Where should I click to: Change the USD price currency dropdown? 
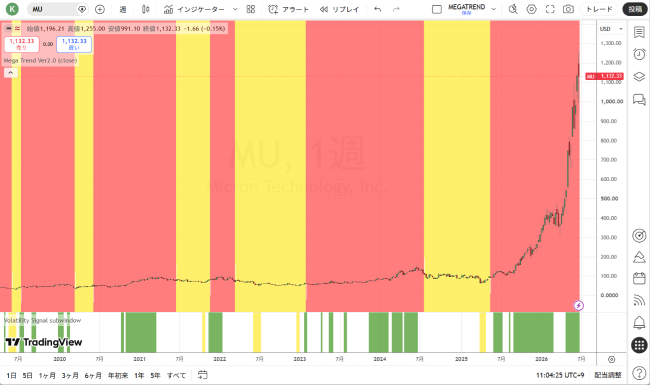click(611, 29)
